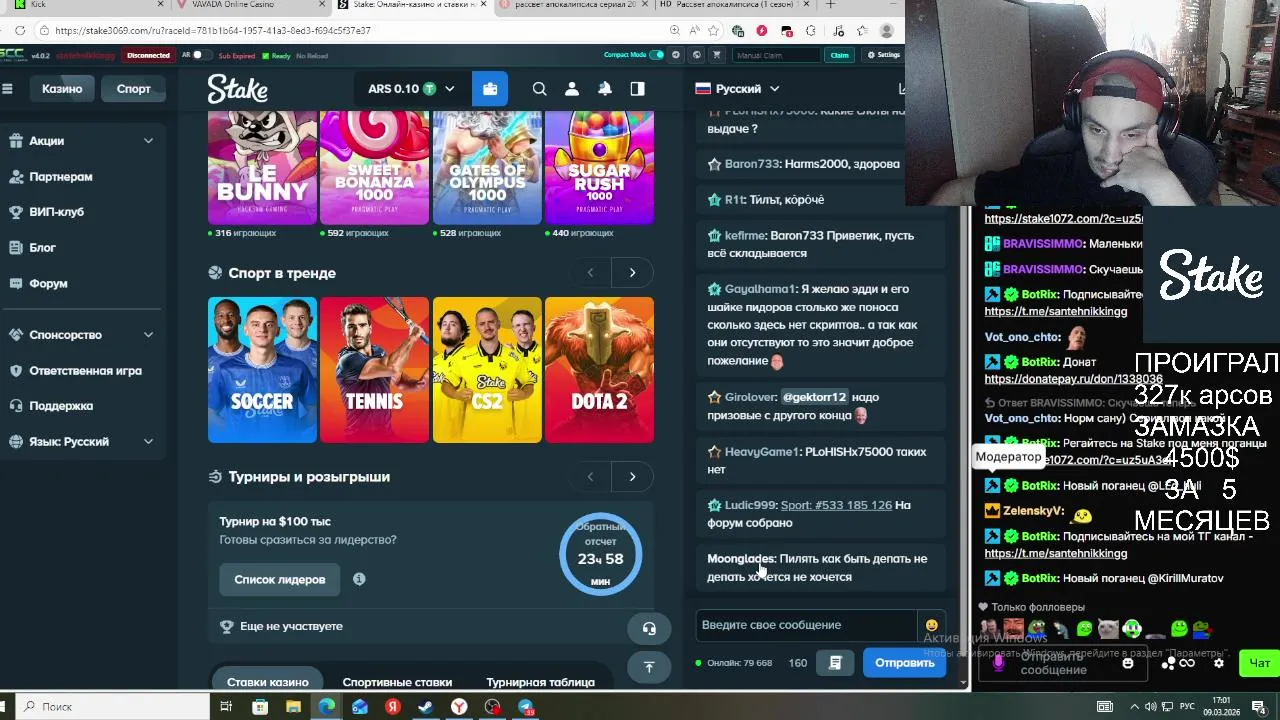Bookmark page with the star icon

(x=715, y=31)
